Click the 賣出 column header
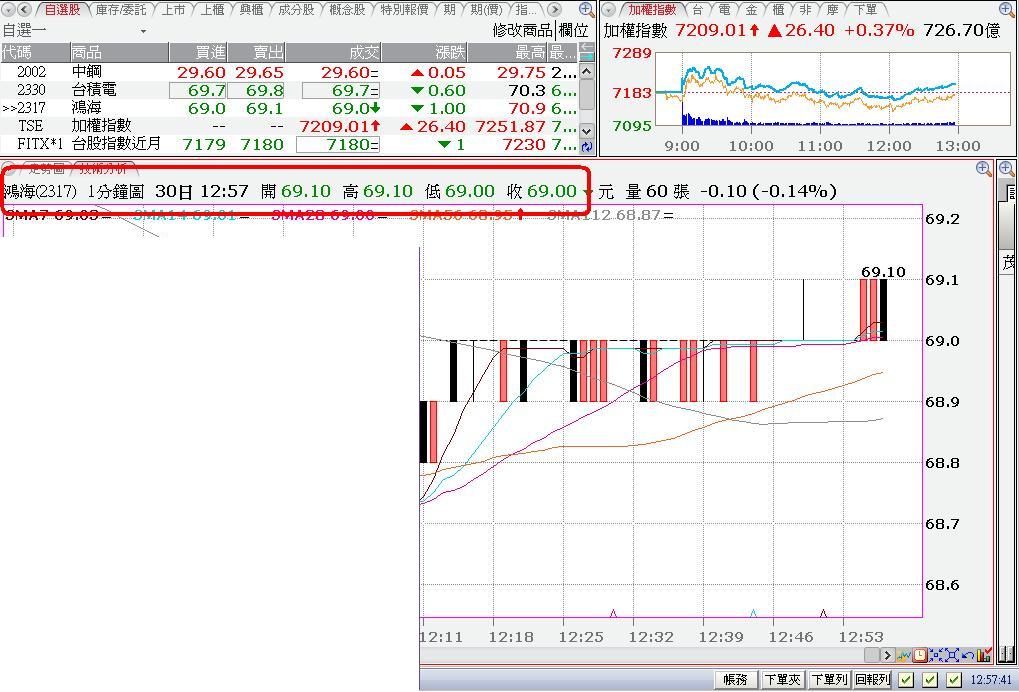Screen dimensions: 1019x692 [x=257, y=52]
